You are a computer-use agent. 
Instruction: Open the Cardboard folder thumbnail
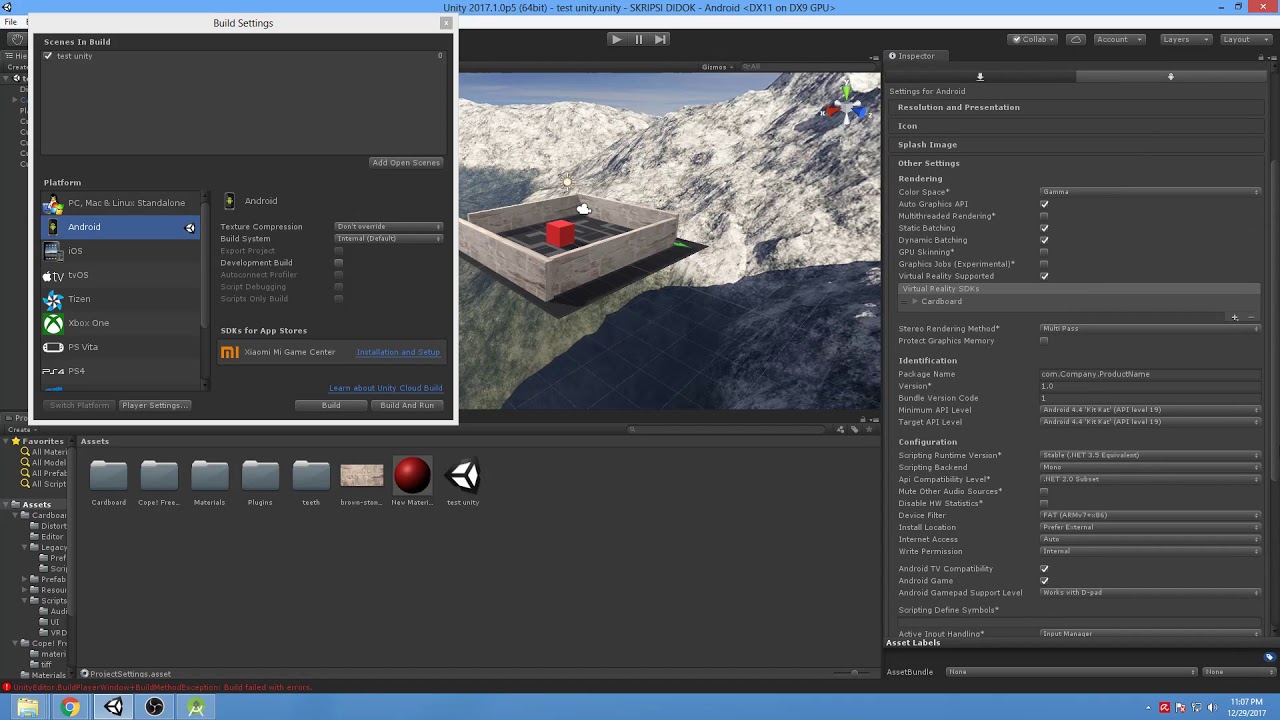pyautogui.click(x=109, y=476)
